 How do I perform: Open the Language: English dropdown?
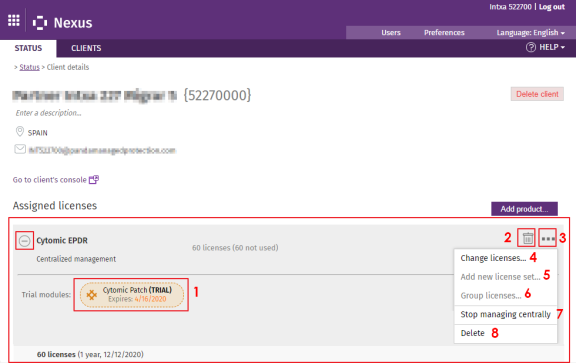(530, 33)
